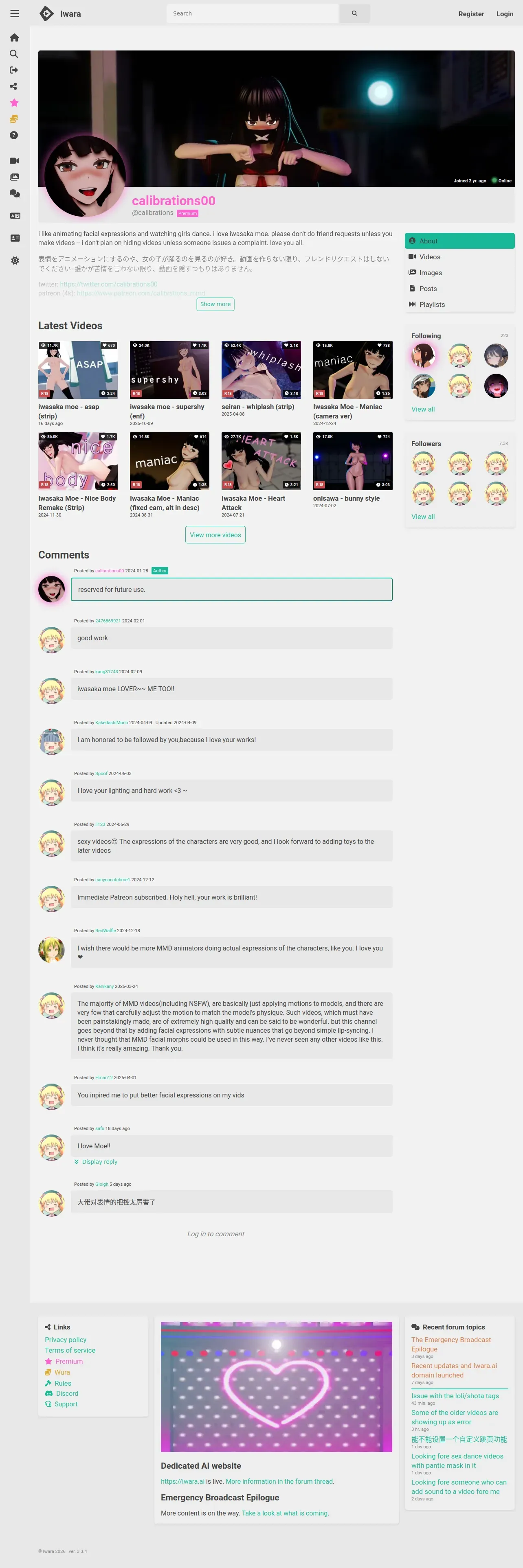Viewport: 523px width, 1568px height.
Task: Click the View more videos button
Action: coord(215,535)
